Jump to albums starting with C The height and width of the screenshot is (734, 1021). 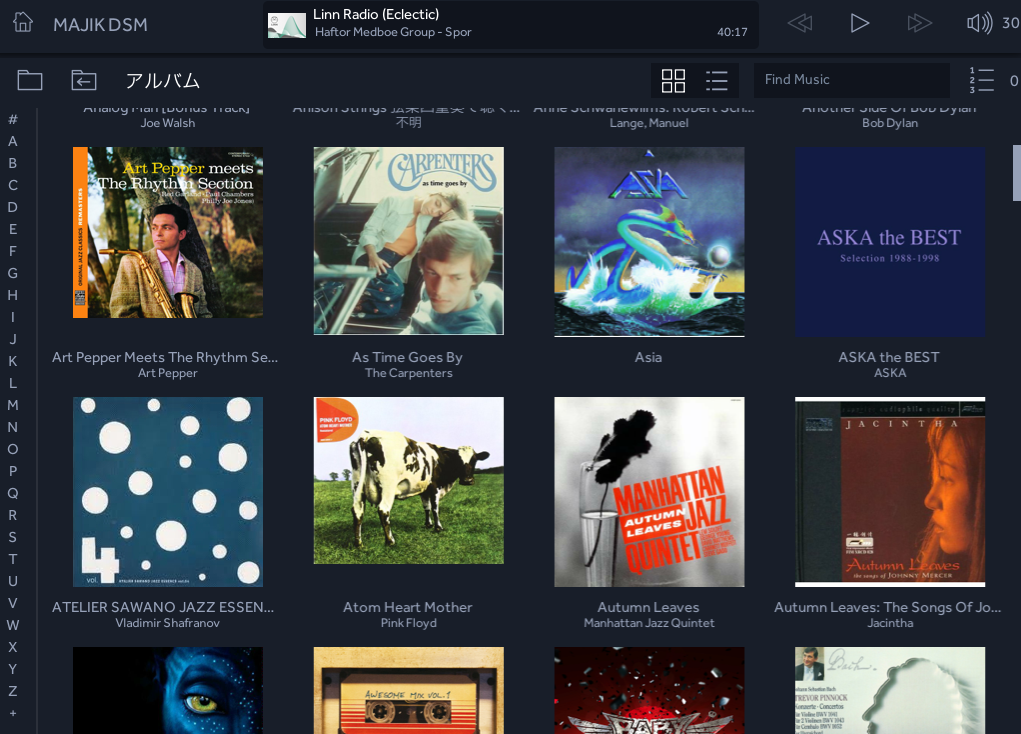[13, 185]
